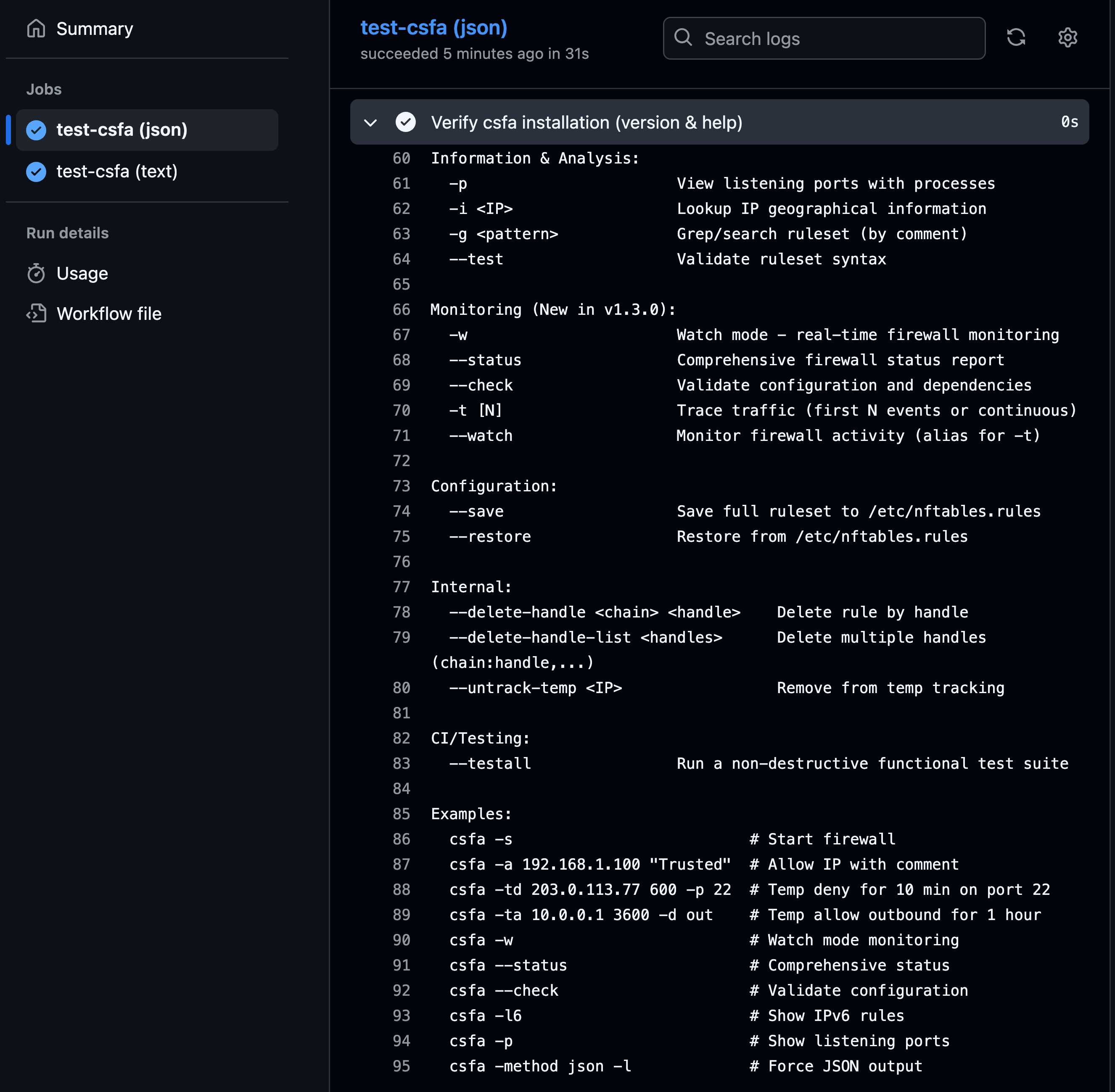Click 'Restore from /etc/nftables.rules' text
Viewport: 1115px width, 1092px height.
coord(822,537)
